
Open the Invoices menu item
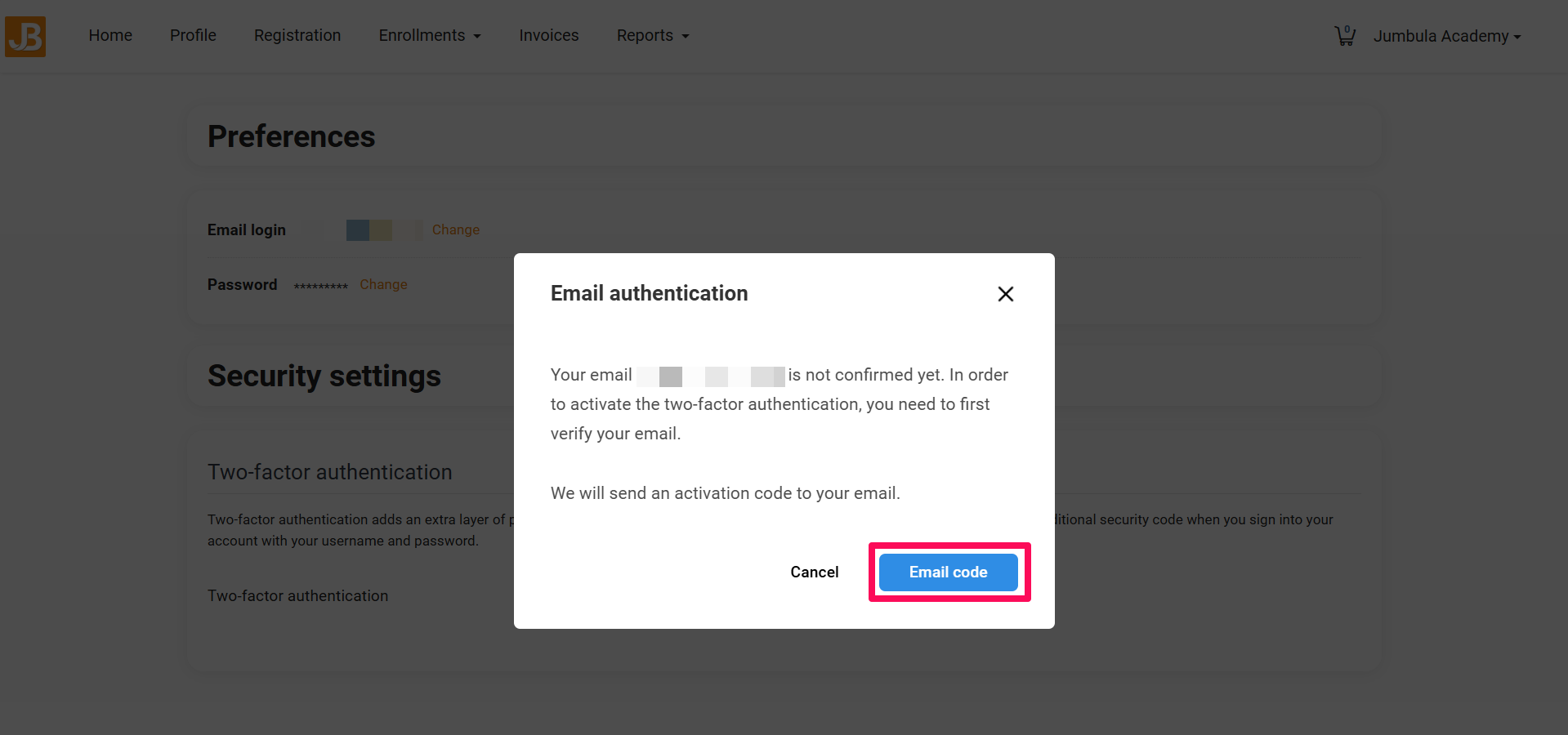549,36
